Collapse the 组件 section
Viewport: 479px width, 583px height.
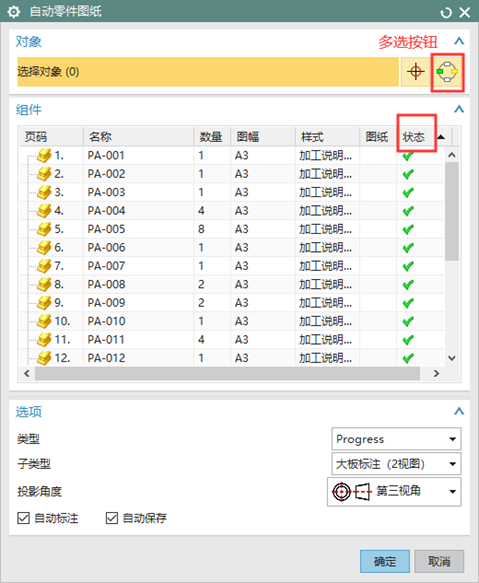point(459,109)
